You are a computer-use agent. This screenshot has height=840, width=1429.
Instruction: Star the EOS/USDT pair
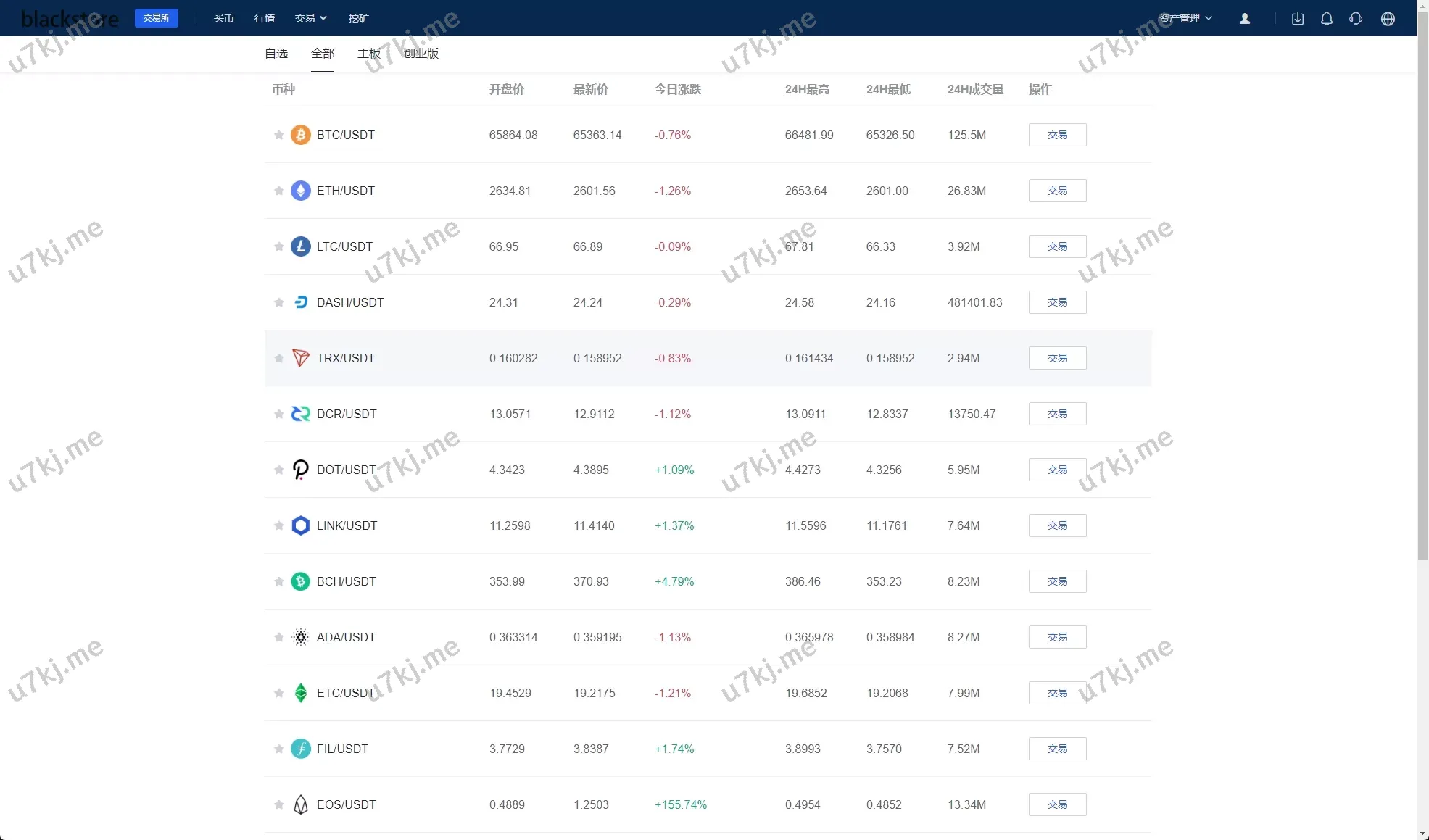pyautogui.click(x=278, y=804)
